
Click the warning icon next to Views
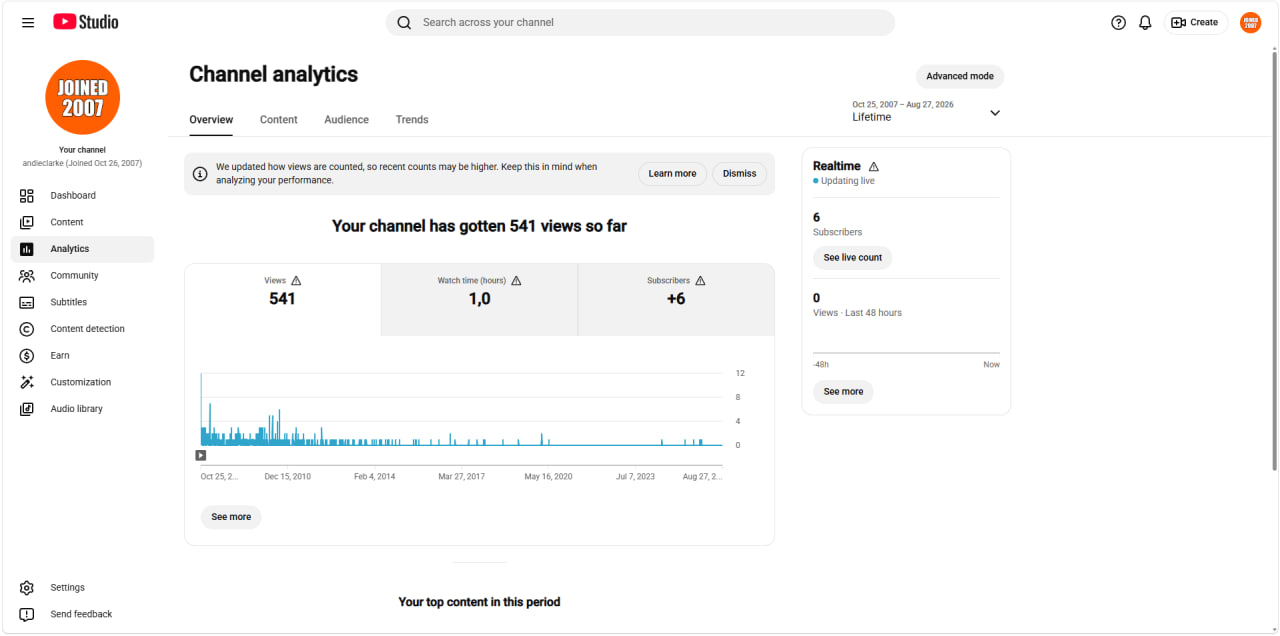coord(296,281)
